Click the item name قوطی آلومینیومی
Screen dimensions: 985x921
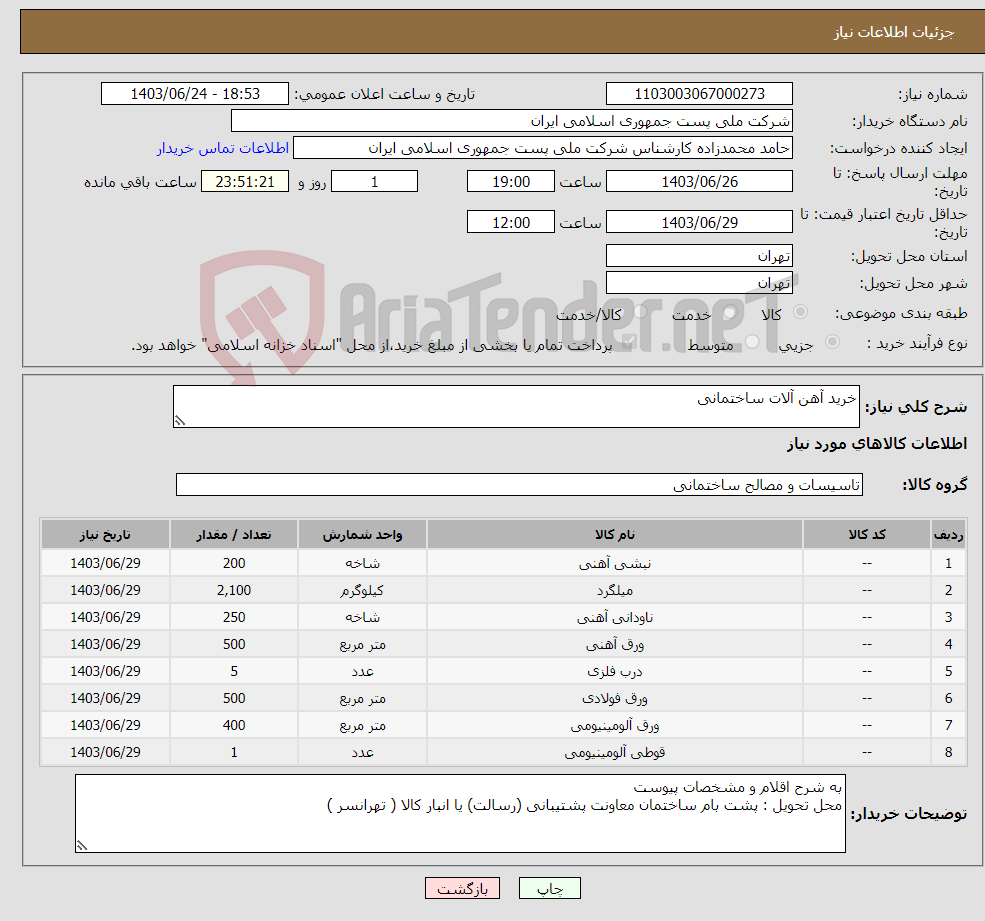614,753
